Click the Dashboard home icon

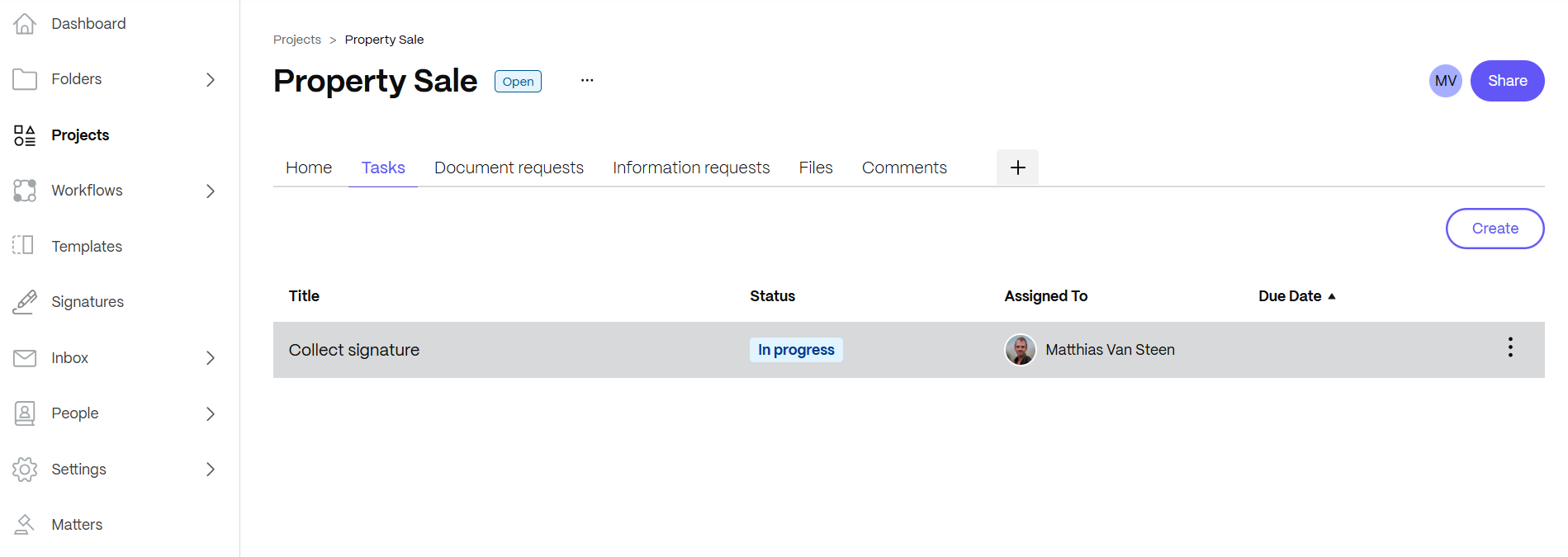[25, 24]
